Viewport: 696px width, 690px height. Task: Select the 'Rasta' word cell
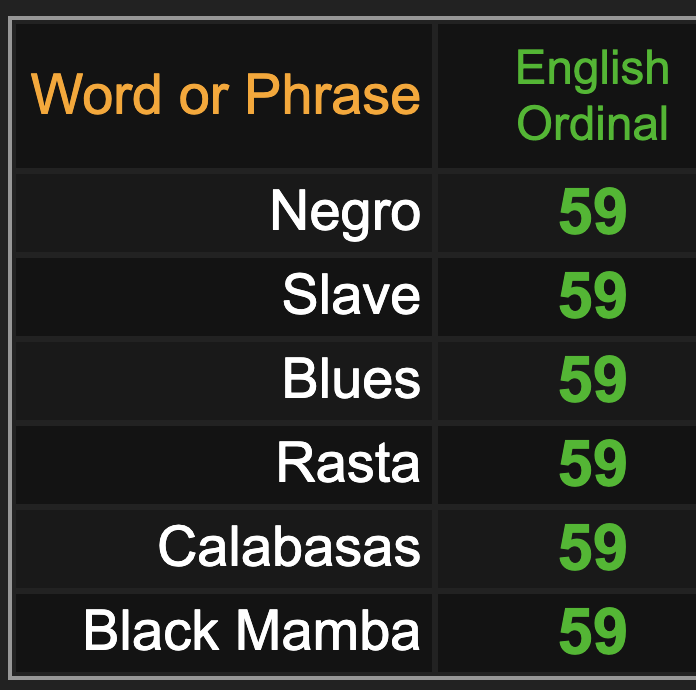[224, 465]
